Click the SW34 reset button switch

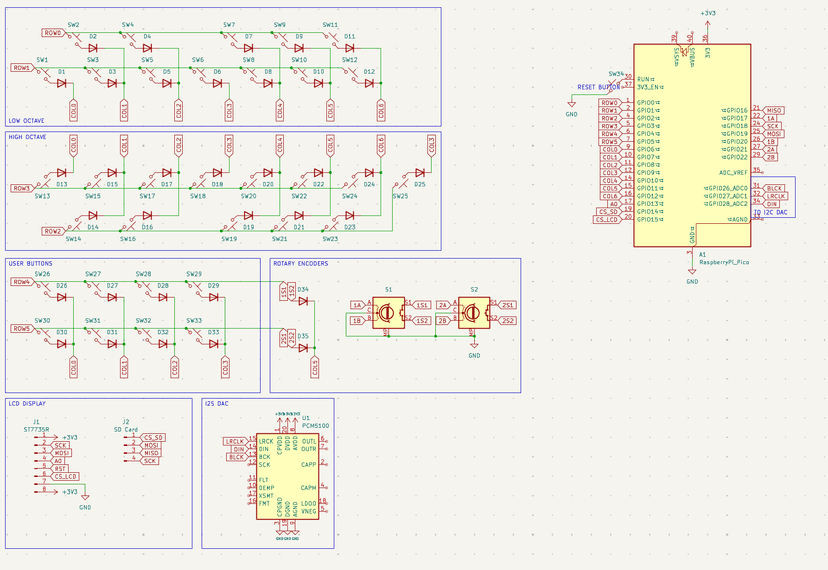coord(618,83)
